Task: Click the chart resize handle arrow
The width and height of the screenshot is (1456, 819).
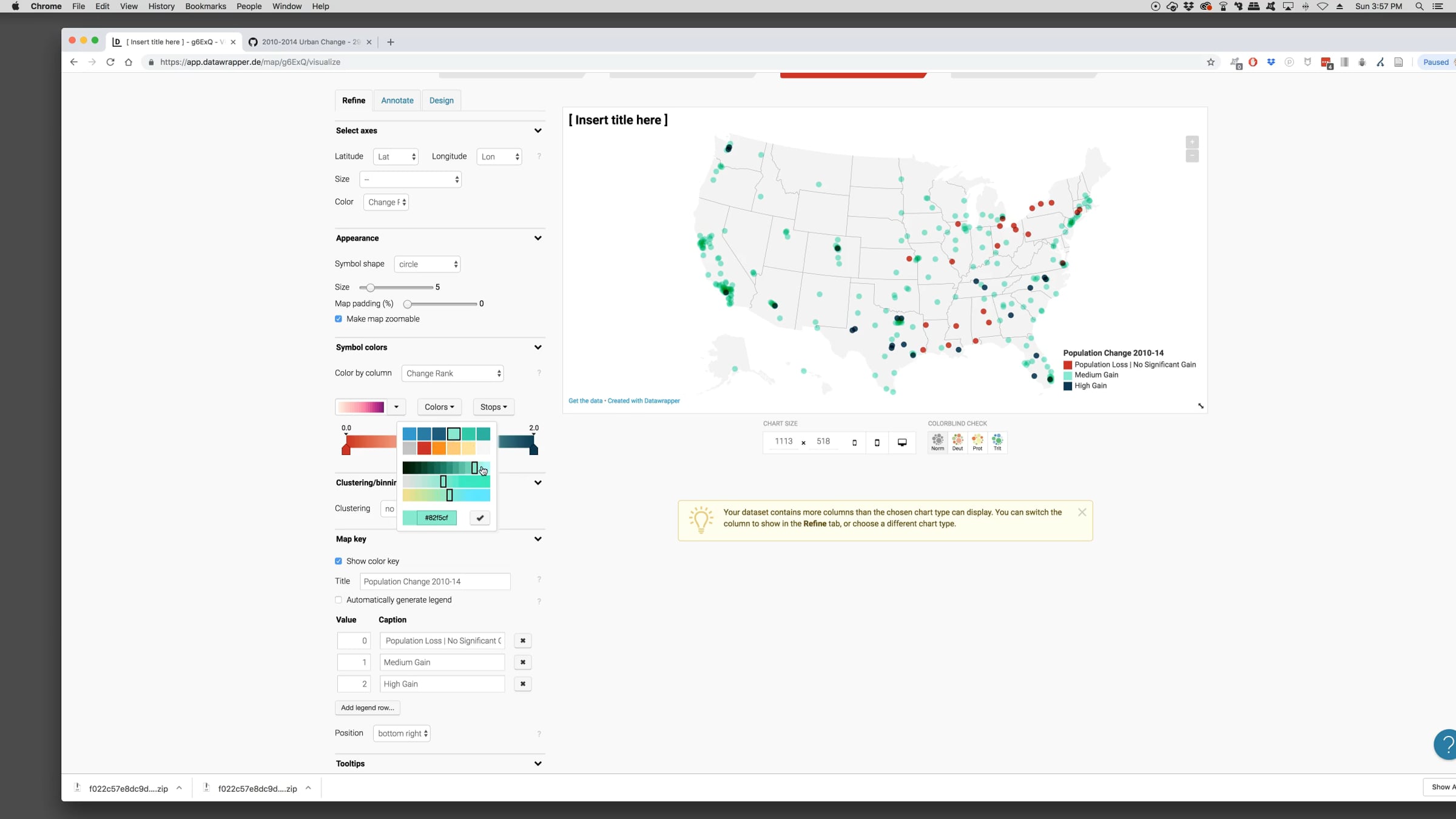Action: click(1201, 406)
